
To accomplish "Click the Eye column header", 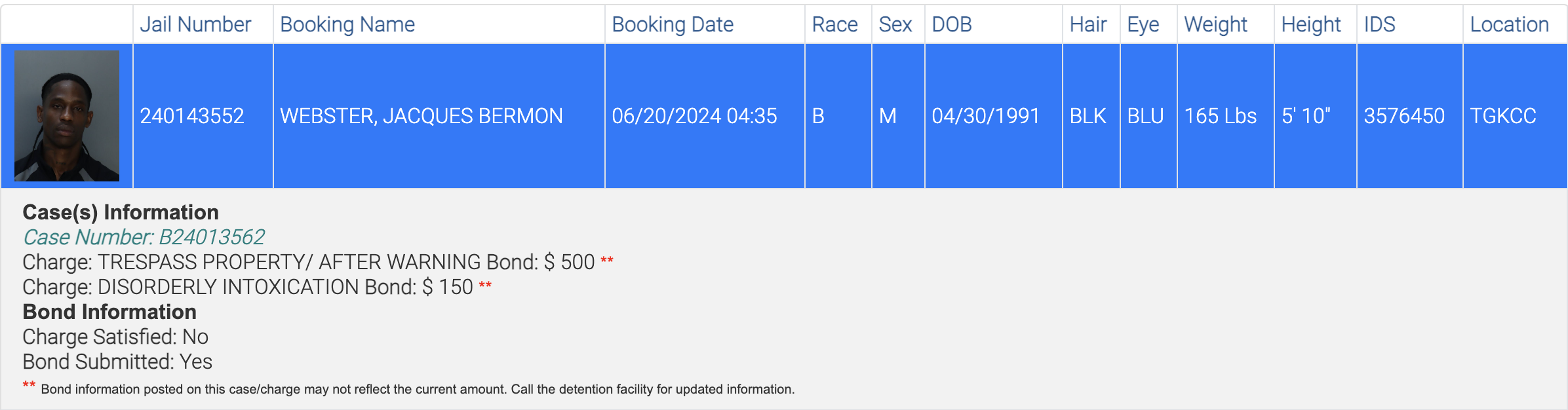I will coord(1143,24).
